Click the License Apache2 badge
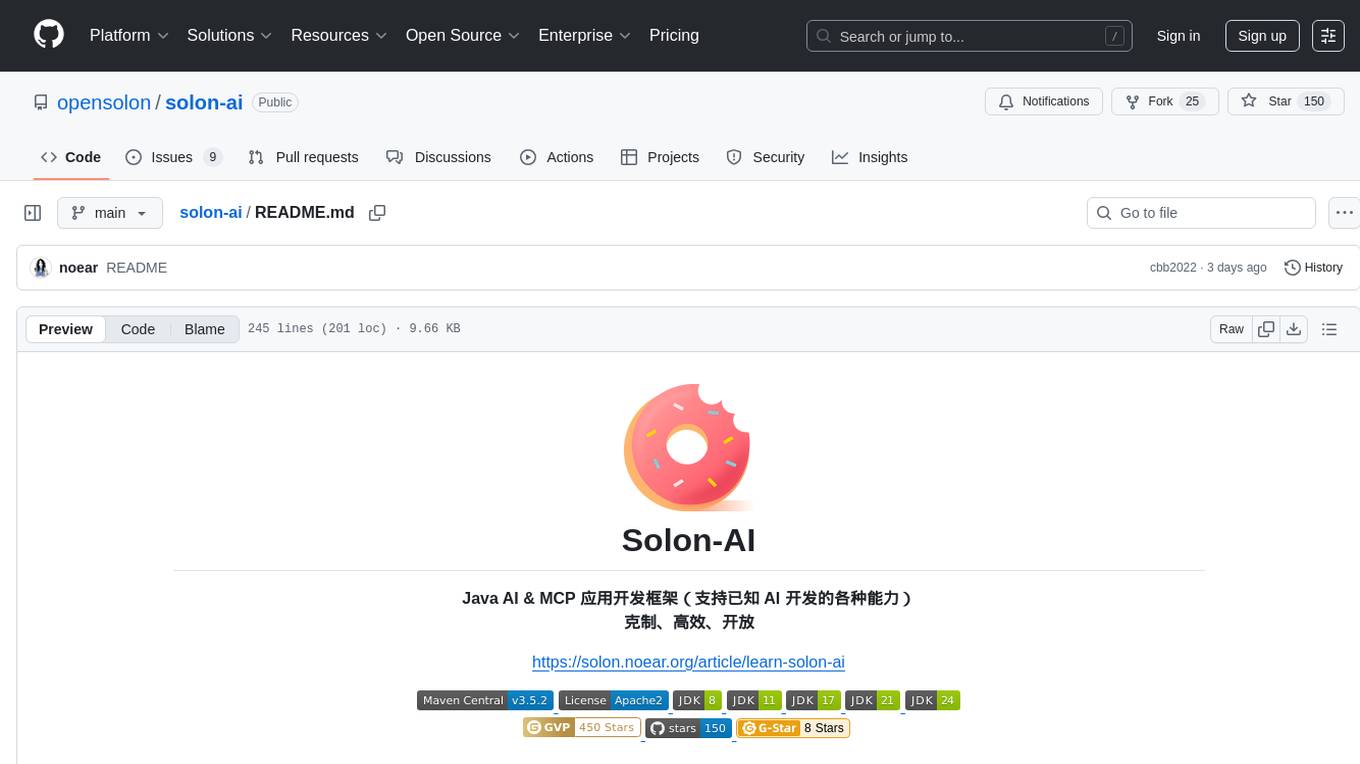The width and height of the screenshot is (1360, 764). pos(613,700)
